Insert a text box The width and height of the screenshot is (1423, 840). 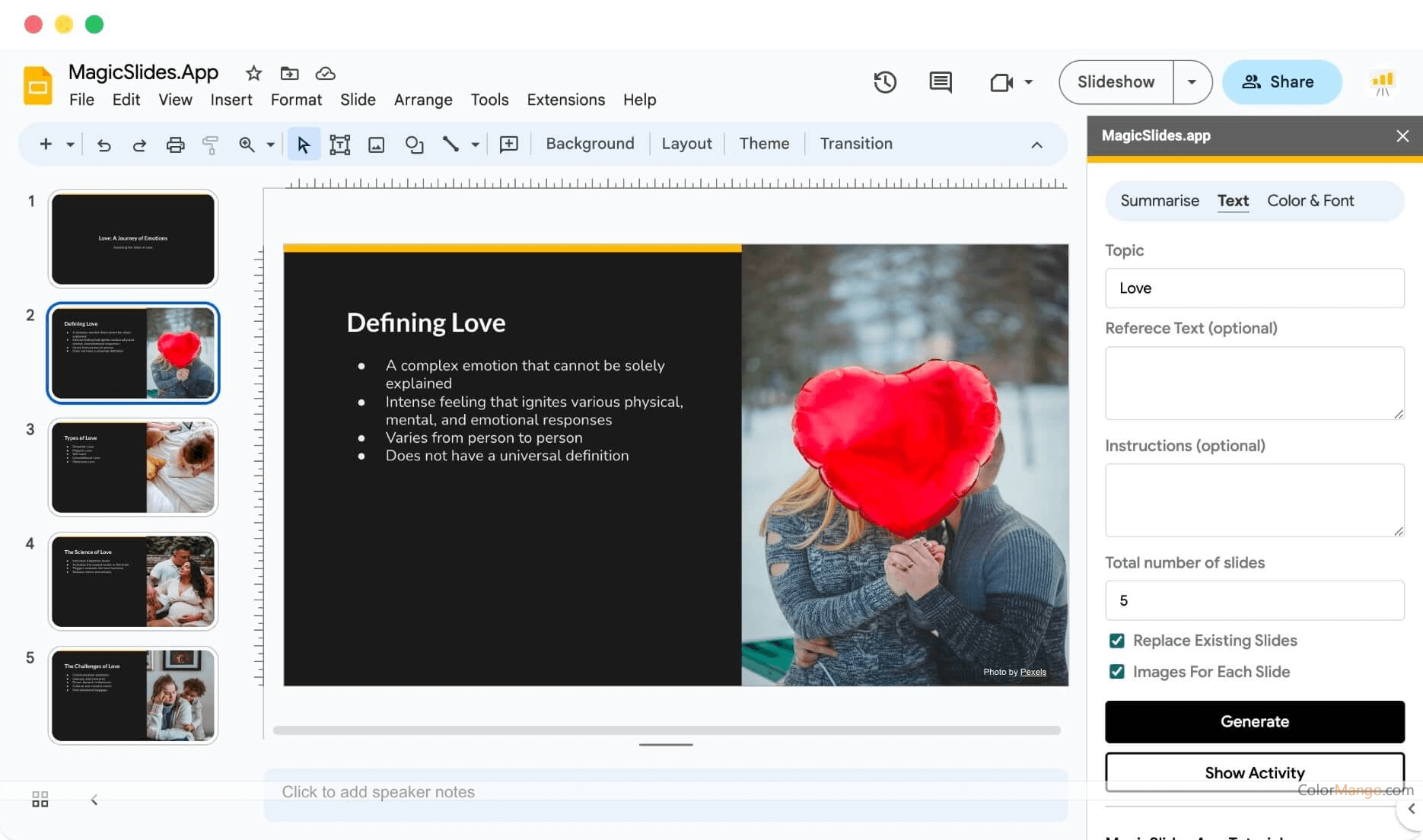point(340,144)
